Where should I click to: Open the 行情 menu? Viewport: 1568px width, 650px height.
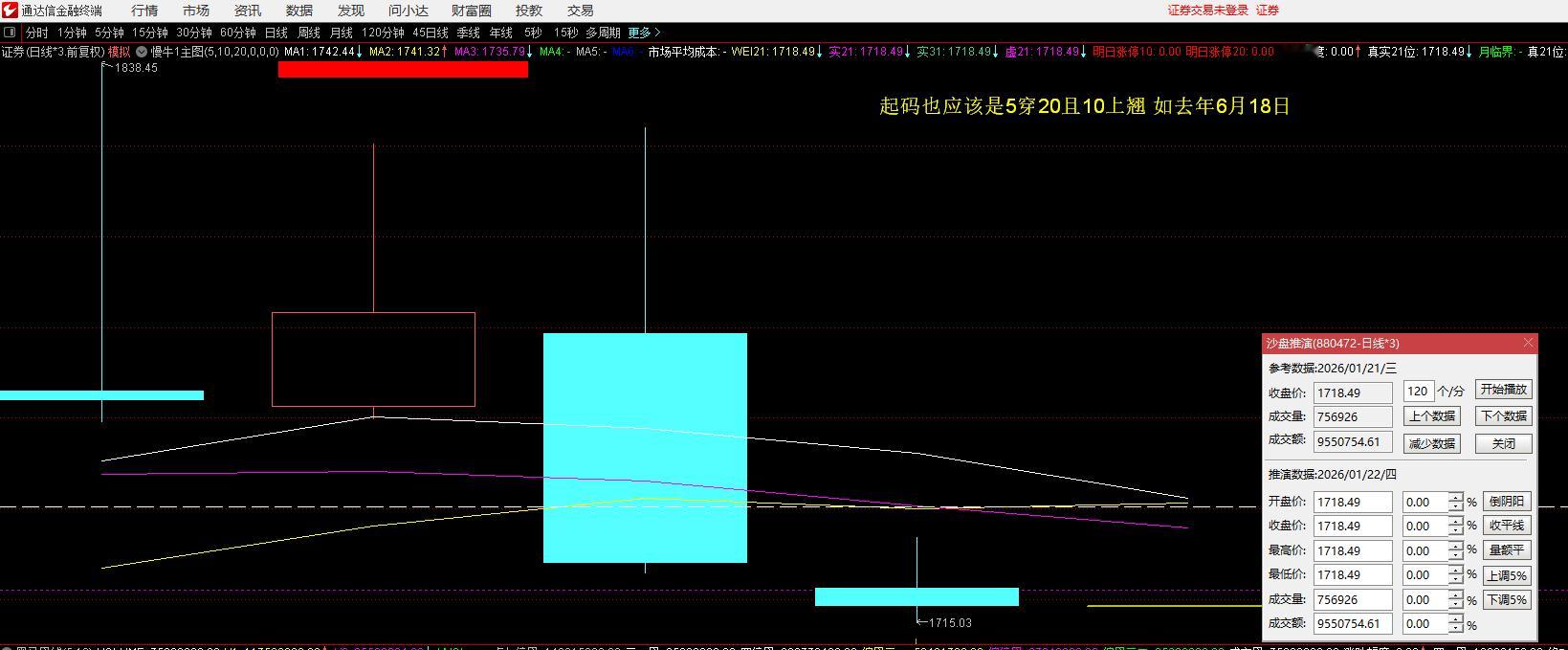144,11
